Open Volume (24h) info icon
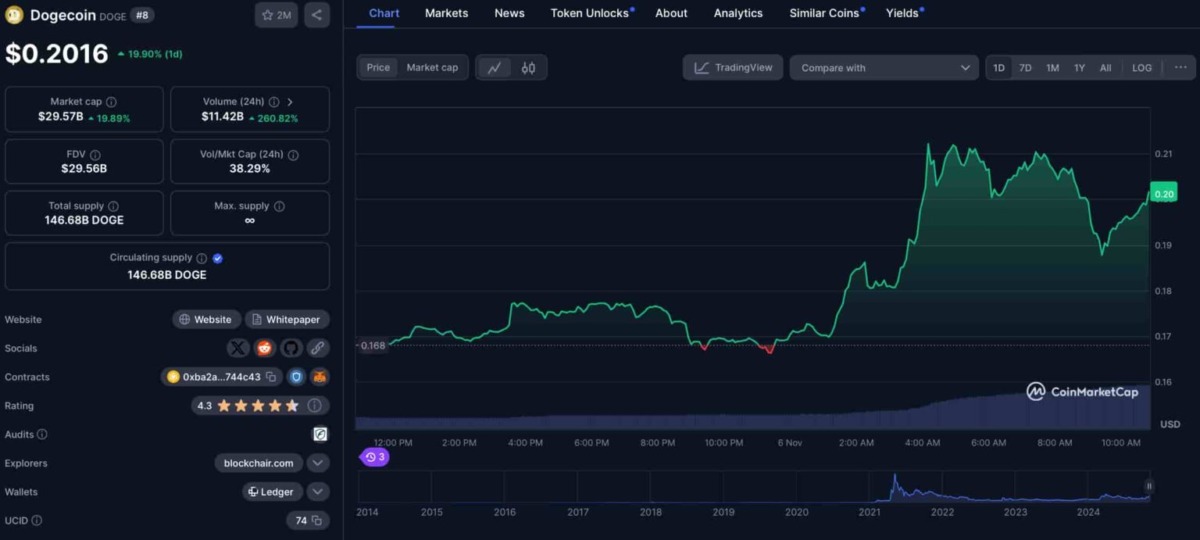This screenshot has height=540, width=1200. [276, 102]
